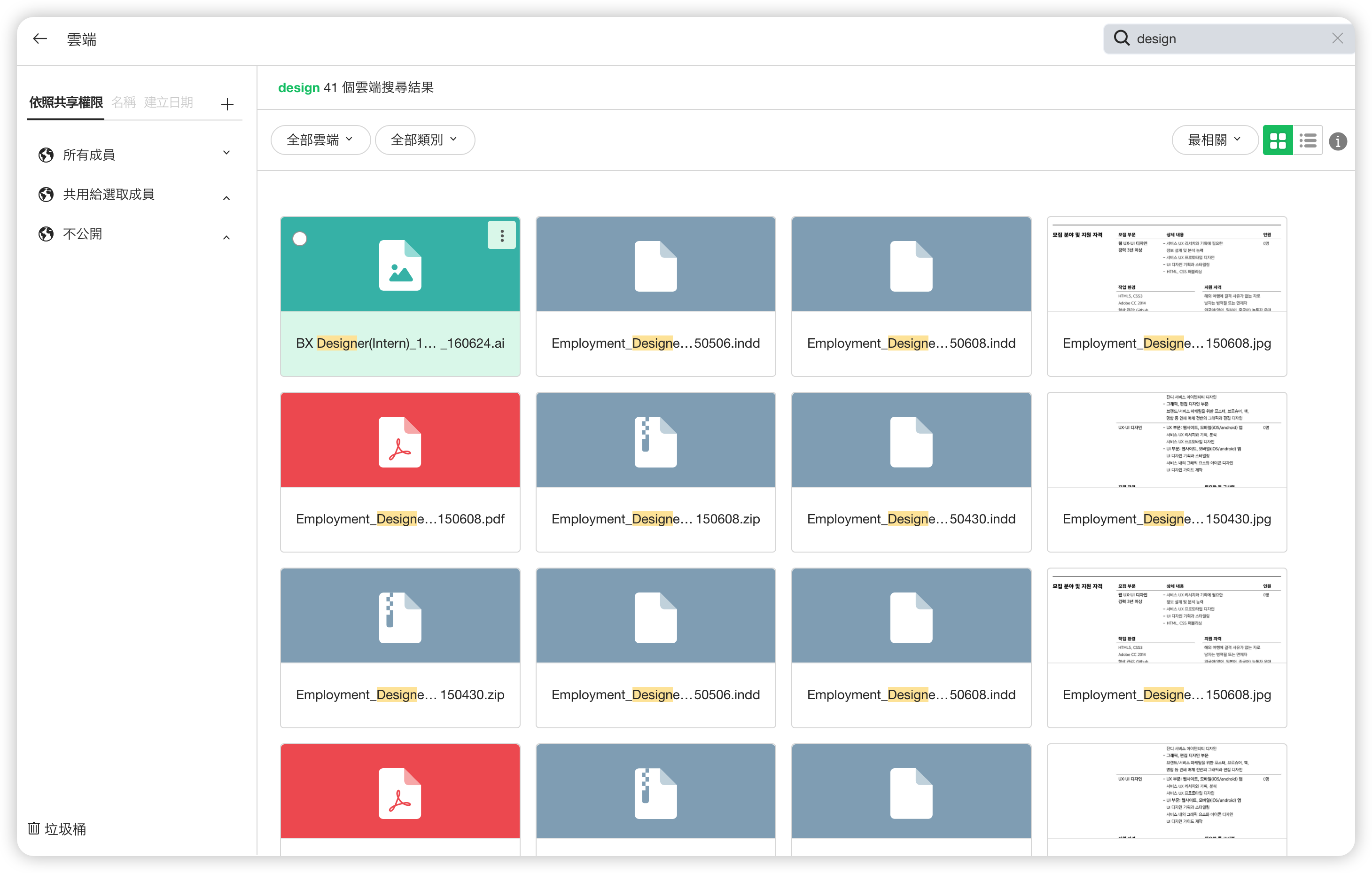Click the back arrow next to 雲端
This screenshot has width=1372, height=873.
(x=40, y=39)
